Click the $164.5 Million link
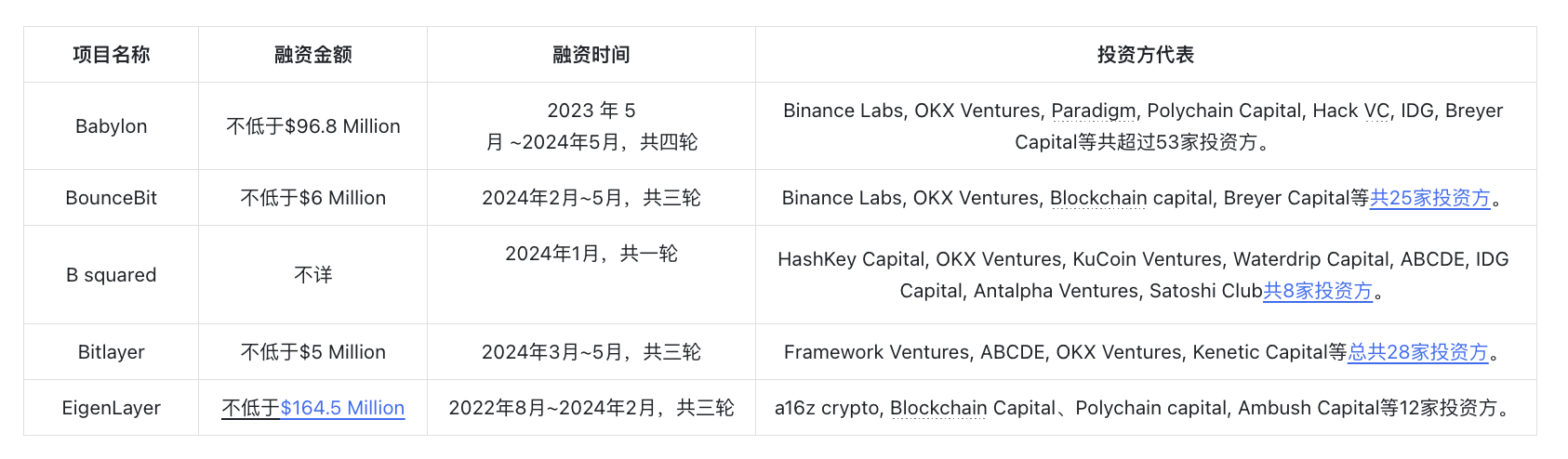Screen dimensions: 1568x459 [x=342, y=408]
